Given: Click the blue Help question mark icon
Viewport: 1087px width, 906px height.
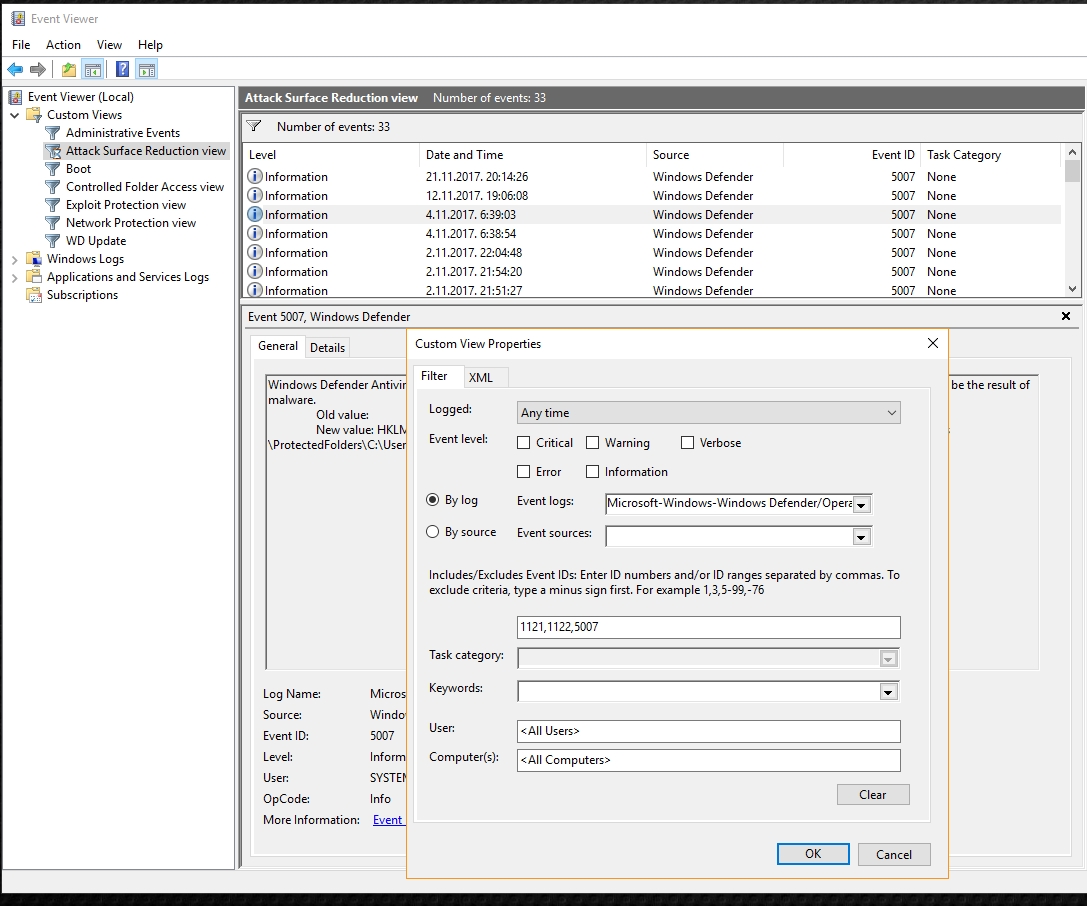Looking at the screenshot, I should [122, 70].
